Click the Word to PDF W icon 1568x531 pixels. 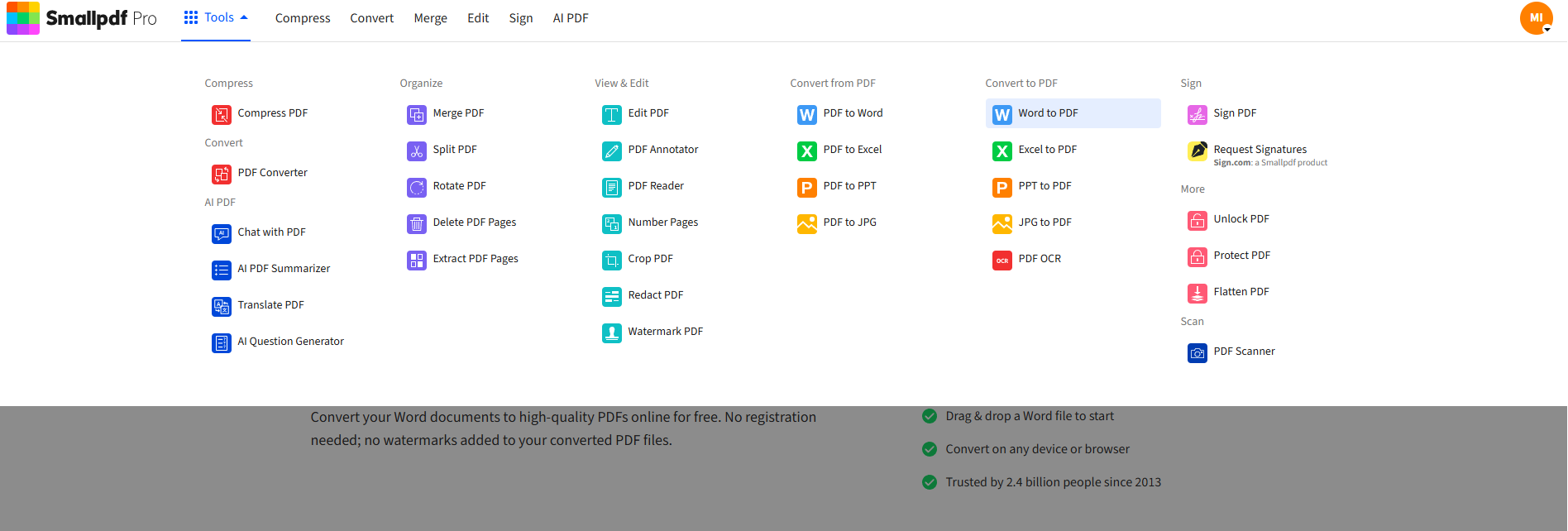tap(1002, 114)
